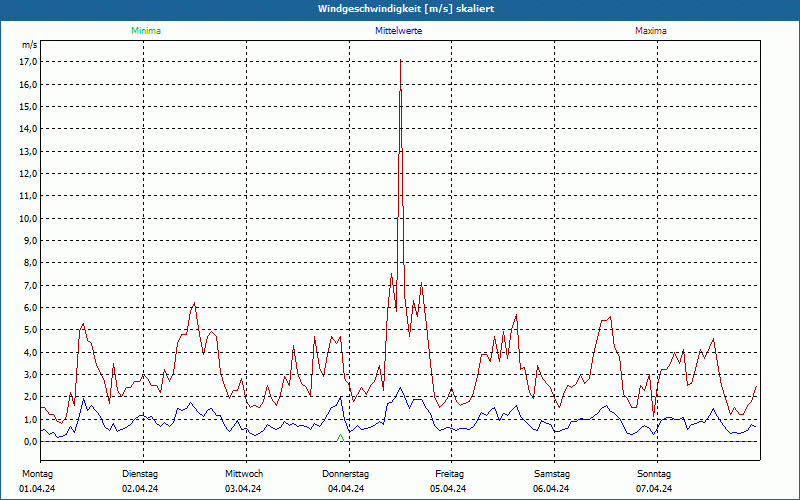Click the 14,0 y-axis value
Screen dimensions: 800x500
pos(29,129)
